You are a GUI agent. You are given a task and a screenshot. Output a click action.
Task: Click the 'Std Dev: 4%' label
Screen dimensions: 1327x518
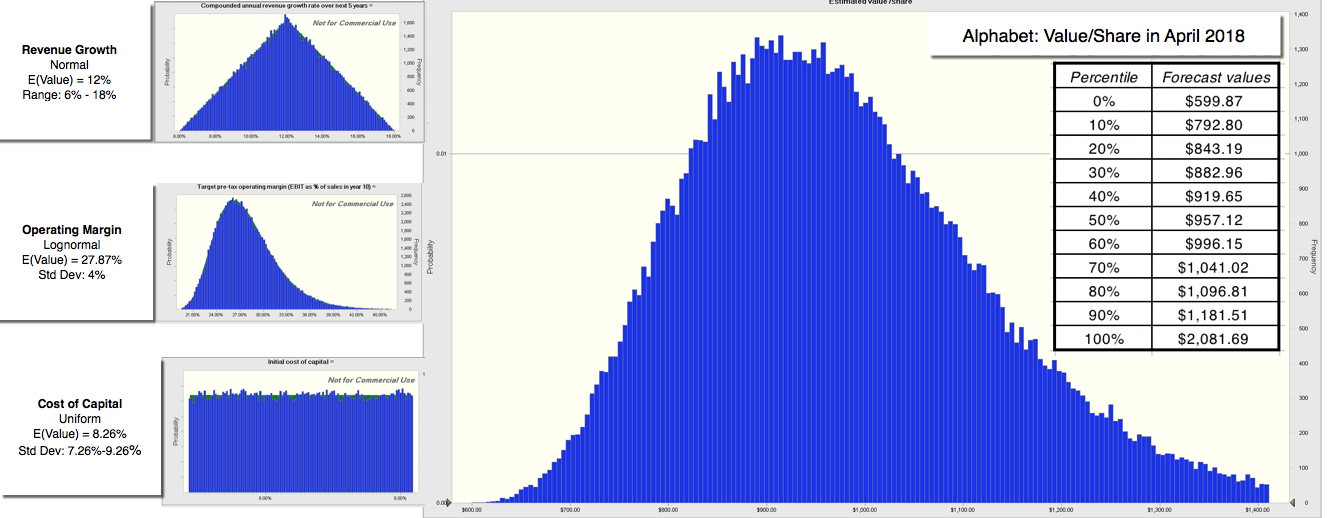tap(70, 275)
